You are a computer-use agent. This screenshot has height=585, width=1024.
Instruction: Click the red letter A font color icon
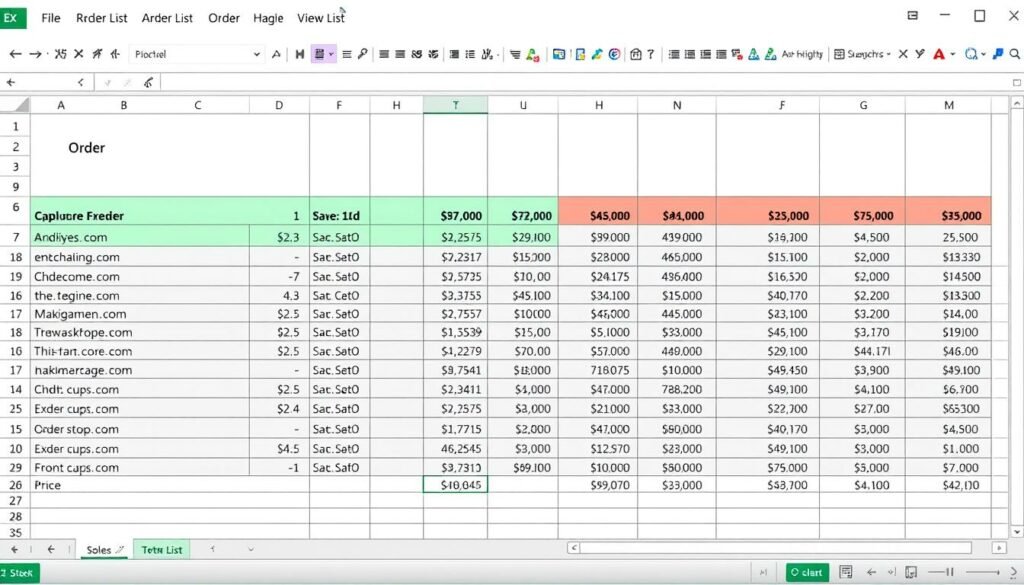938,55
